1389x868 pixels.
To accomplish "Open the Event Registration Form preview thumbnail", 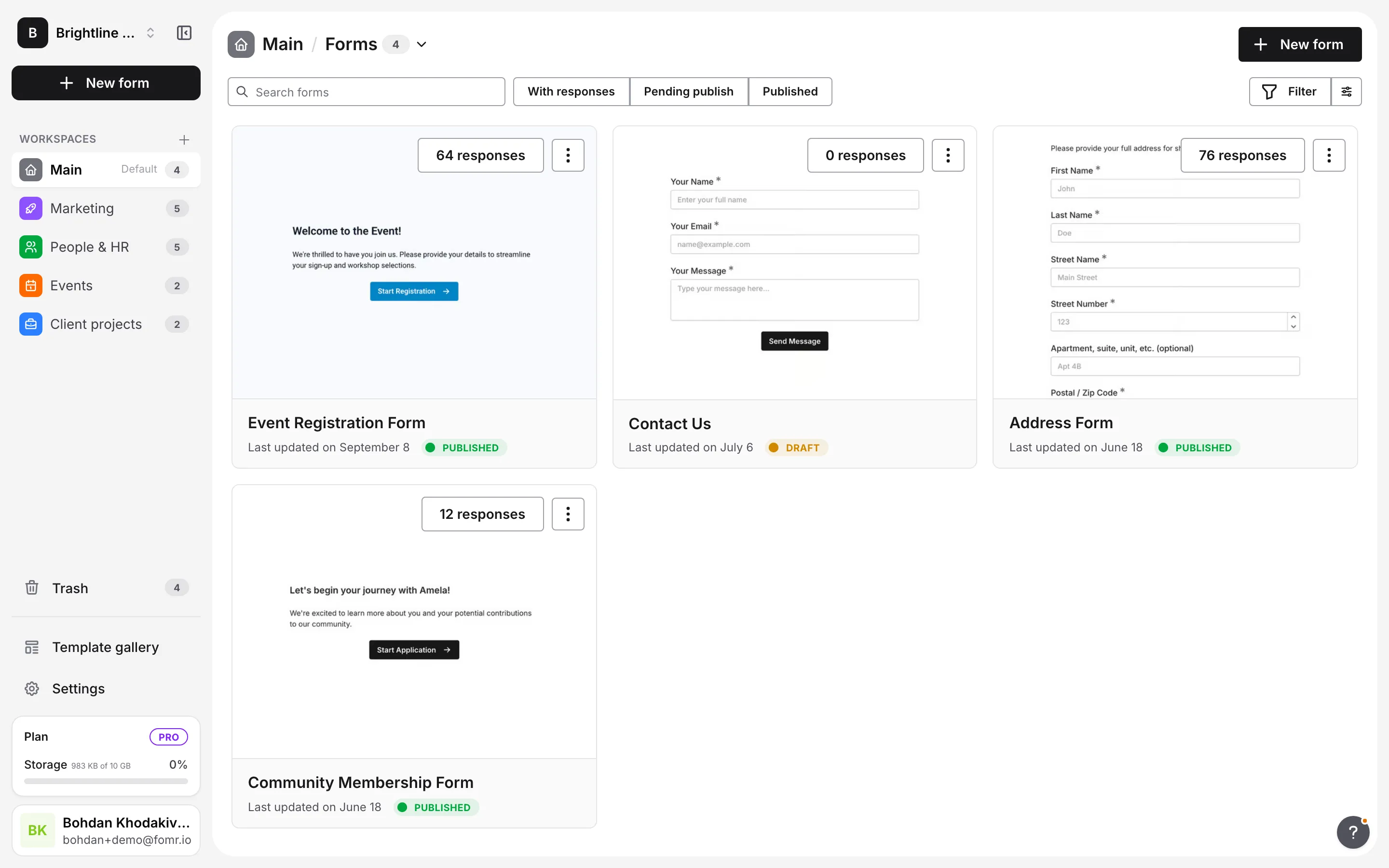I will point(414,262).
